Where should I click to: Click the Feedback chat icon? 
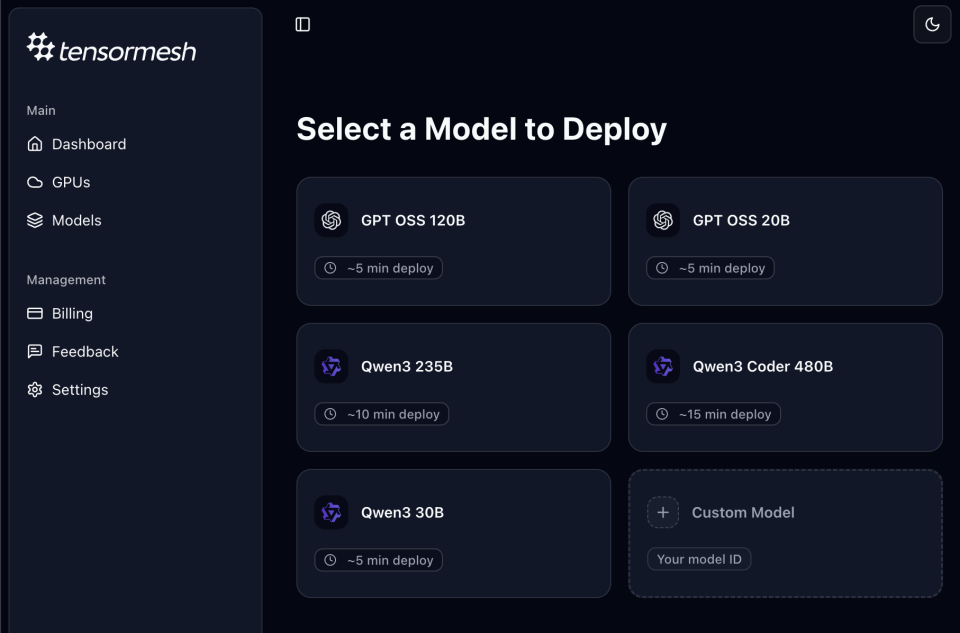pyautogui.click(x=35, y=351)
